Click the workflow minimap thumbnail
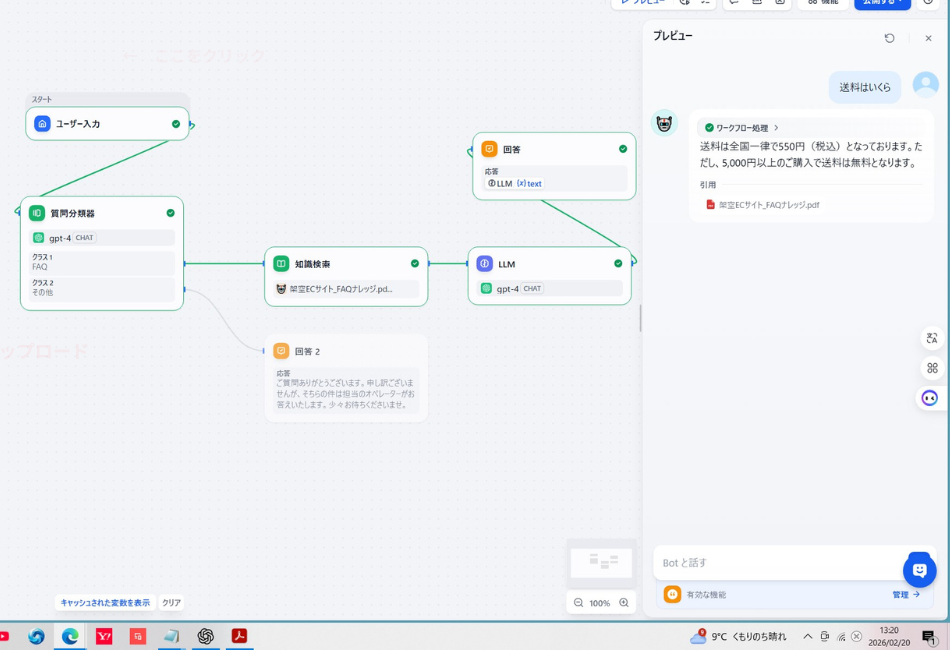Screen dimensions: 950x650 602,562
